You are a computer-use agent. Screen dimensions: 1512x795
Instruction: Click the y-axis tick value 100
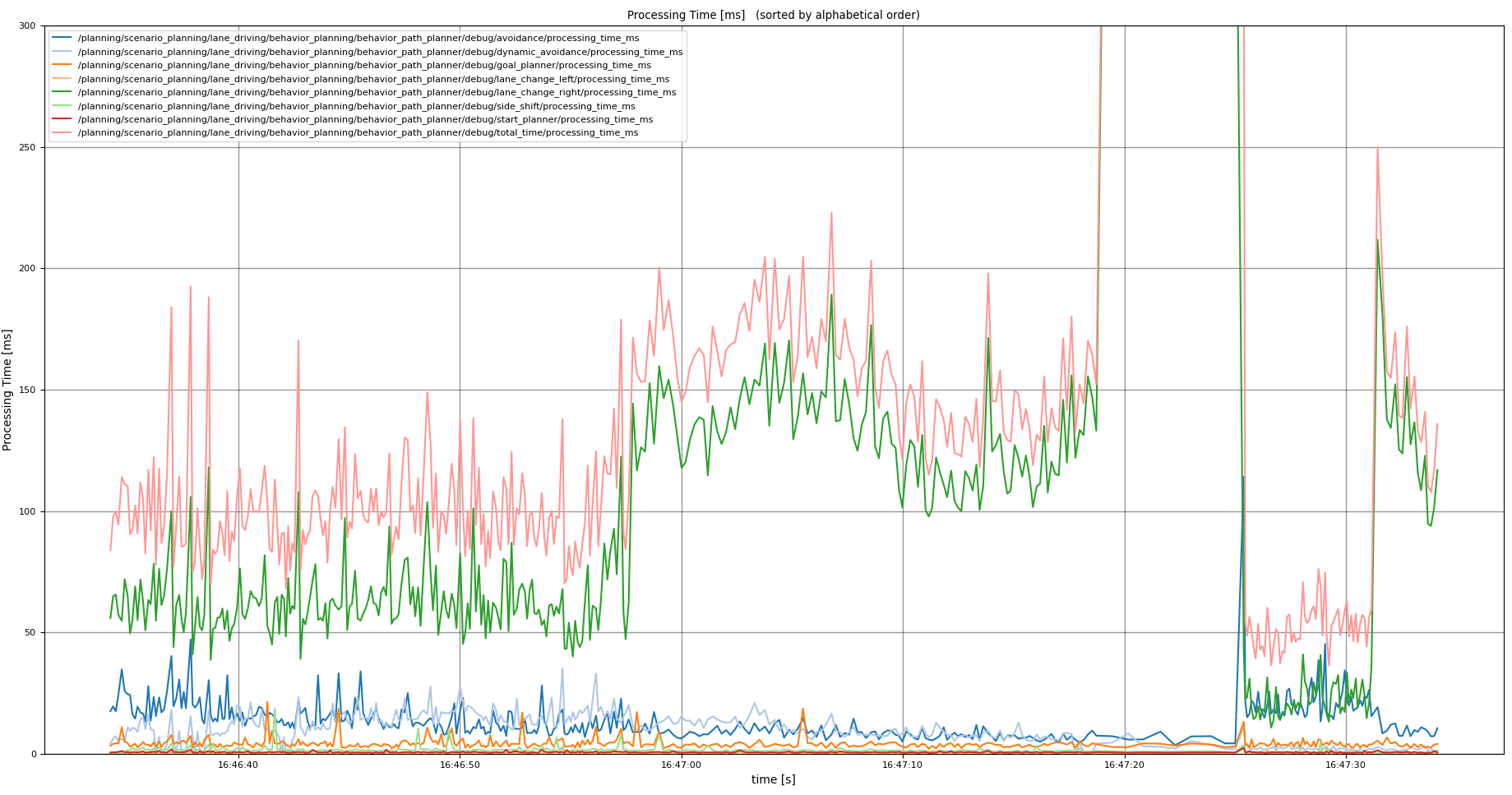(x=28, y=511)
